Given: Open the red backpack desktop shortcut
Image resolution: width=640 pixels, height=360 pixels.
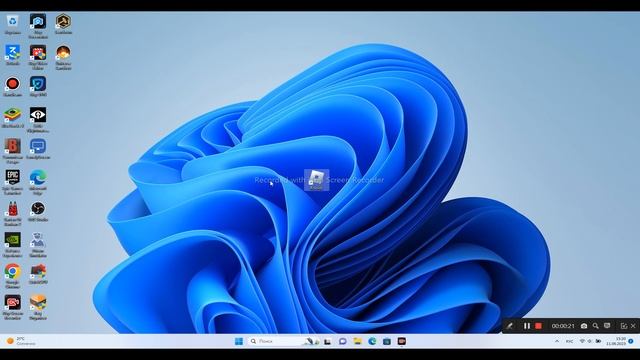Looking at the screenshot, I should coord(13,214).
